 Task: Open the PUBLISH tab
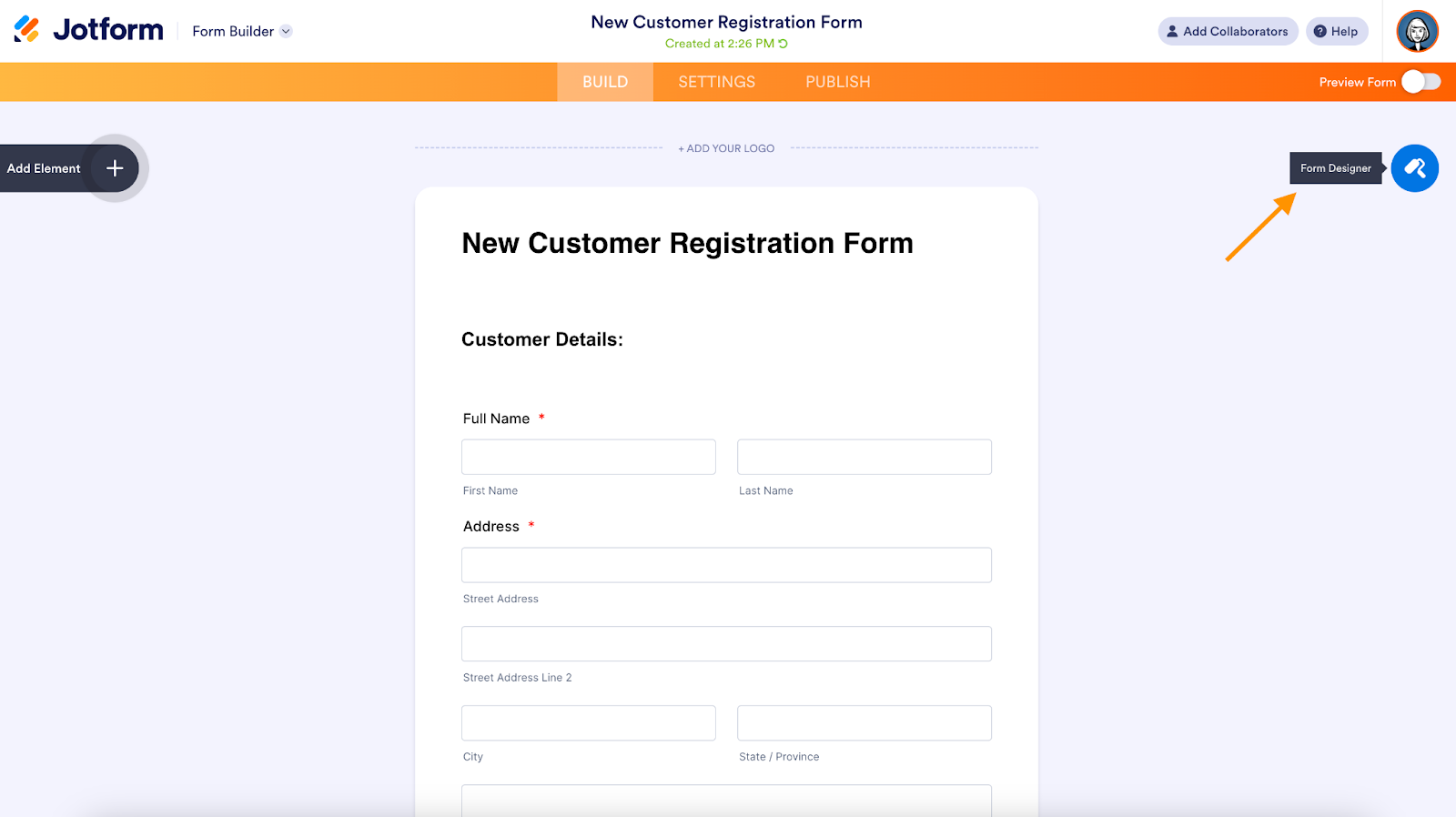pyautogui.click(x=837, y=82)
